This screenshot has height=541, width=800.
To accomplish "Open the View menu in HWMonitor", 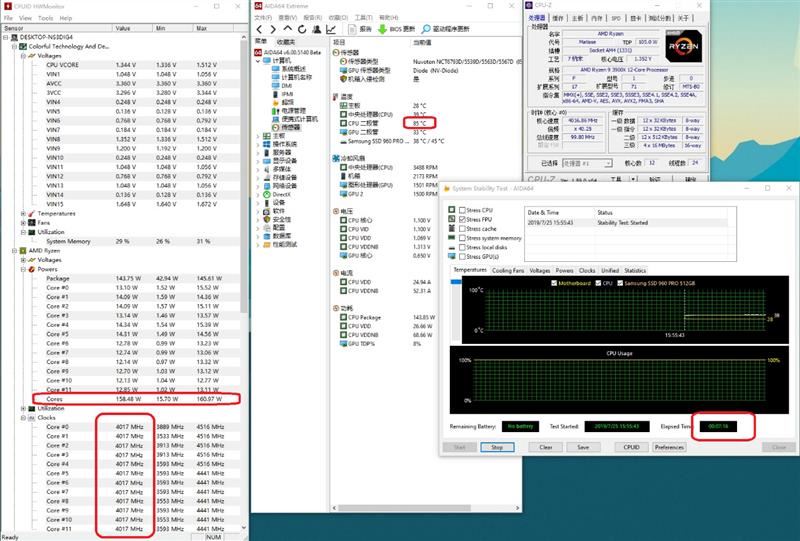I will 25,18.
